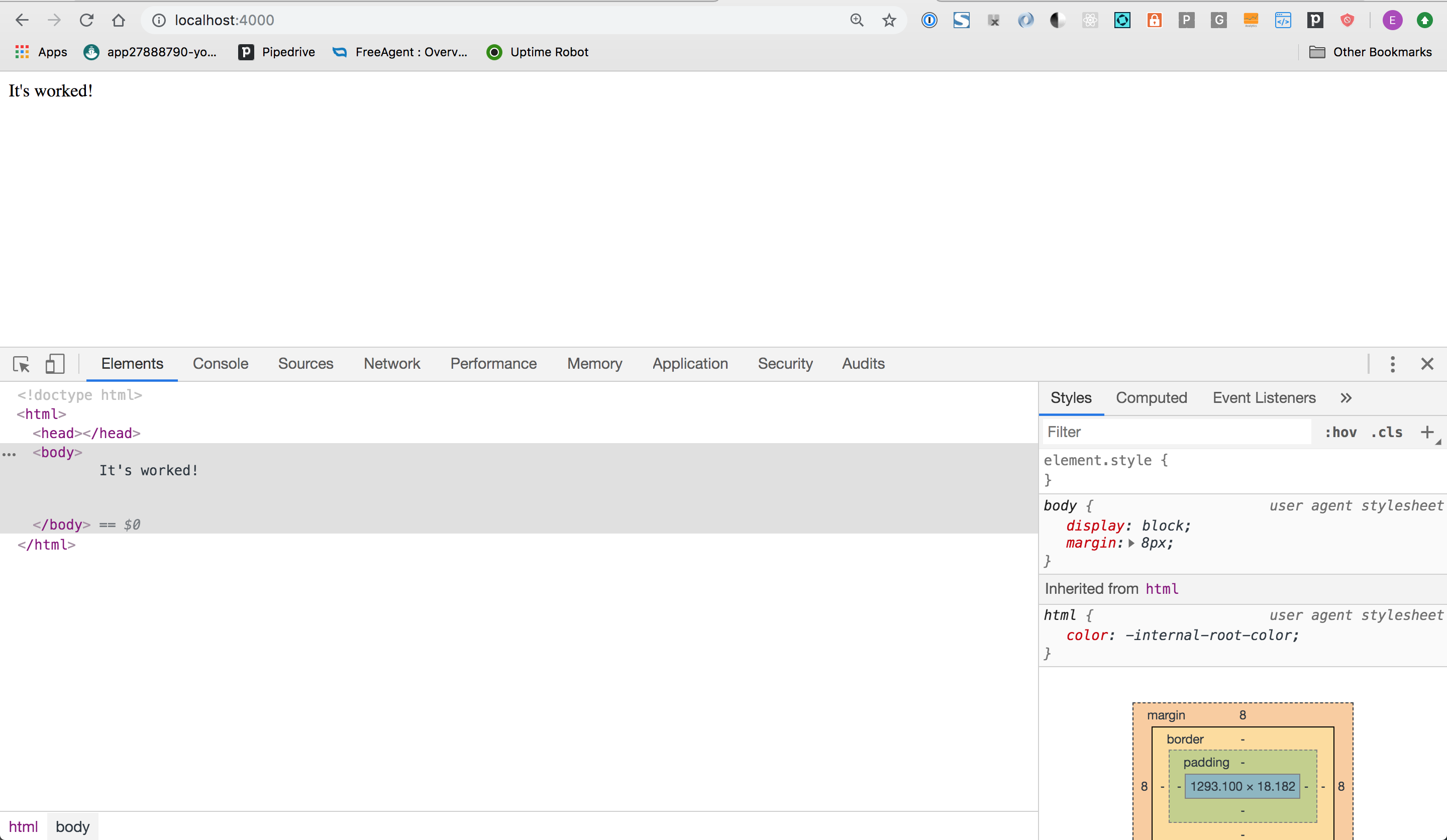This screenshot has height=840, width=1447.
Task: Go forward in browser history
Action: tap(54, 20)
